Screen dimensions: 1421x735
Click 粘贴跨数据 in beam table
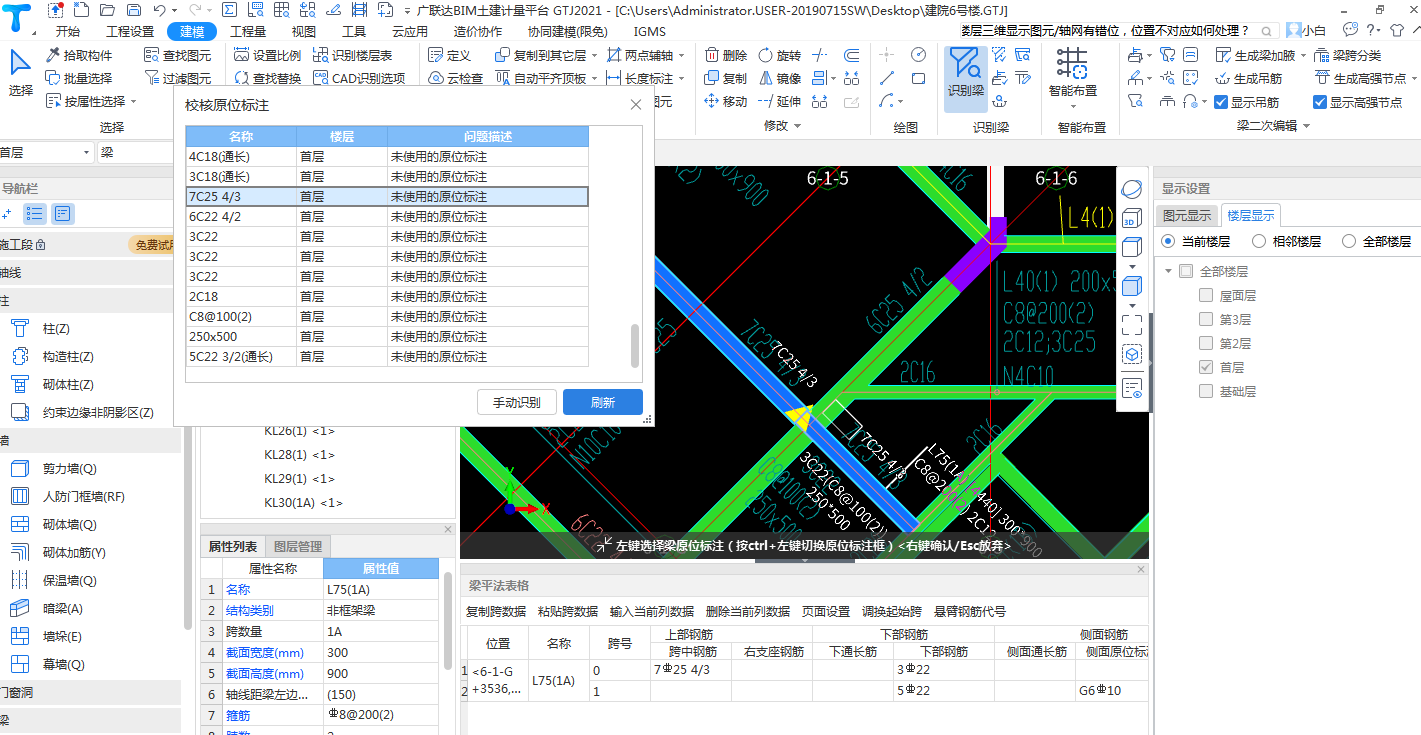coord(568,611)
